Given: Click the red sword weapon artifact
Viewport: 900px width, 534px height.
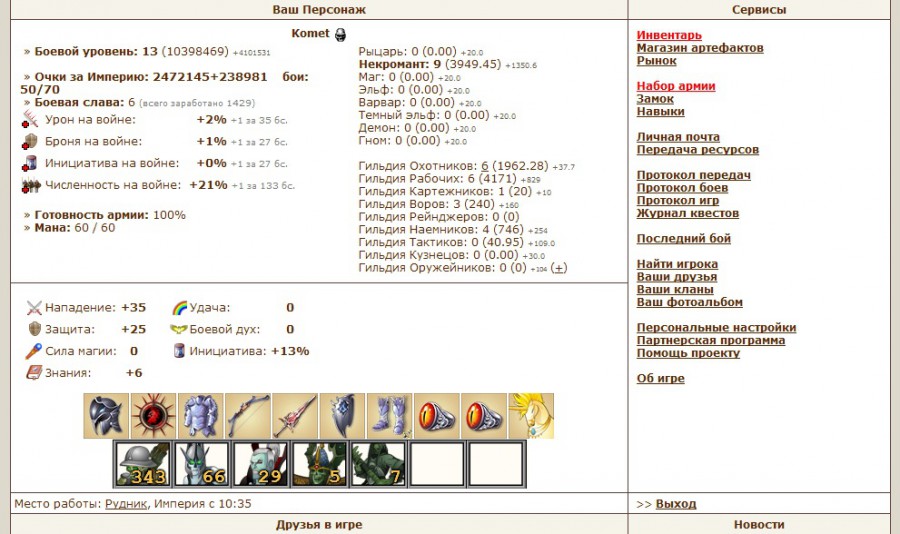Looking at the screenshot, I should coord(295,416).
